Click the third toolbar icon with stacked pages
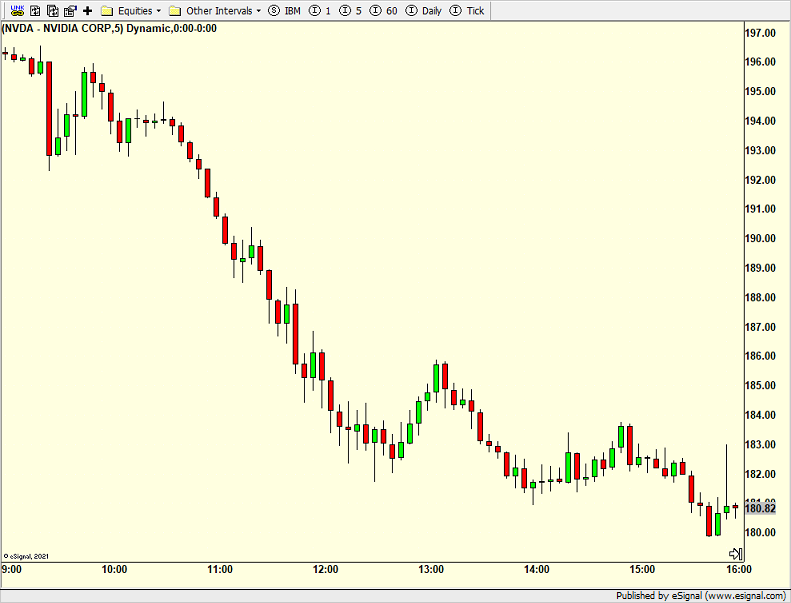Viewport: 791px width, 603px height. point(52,10)
